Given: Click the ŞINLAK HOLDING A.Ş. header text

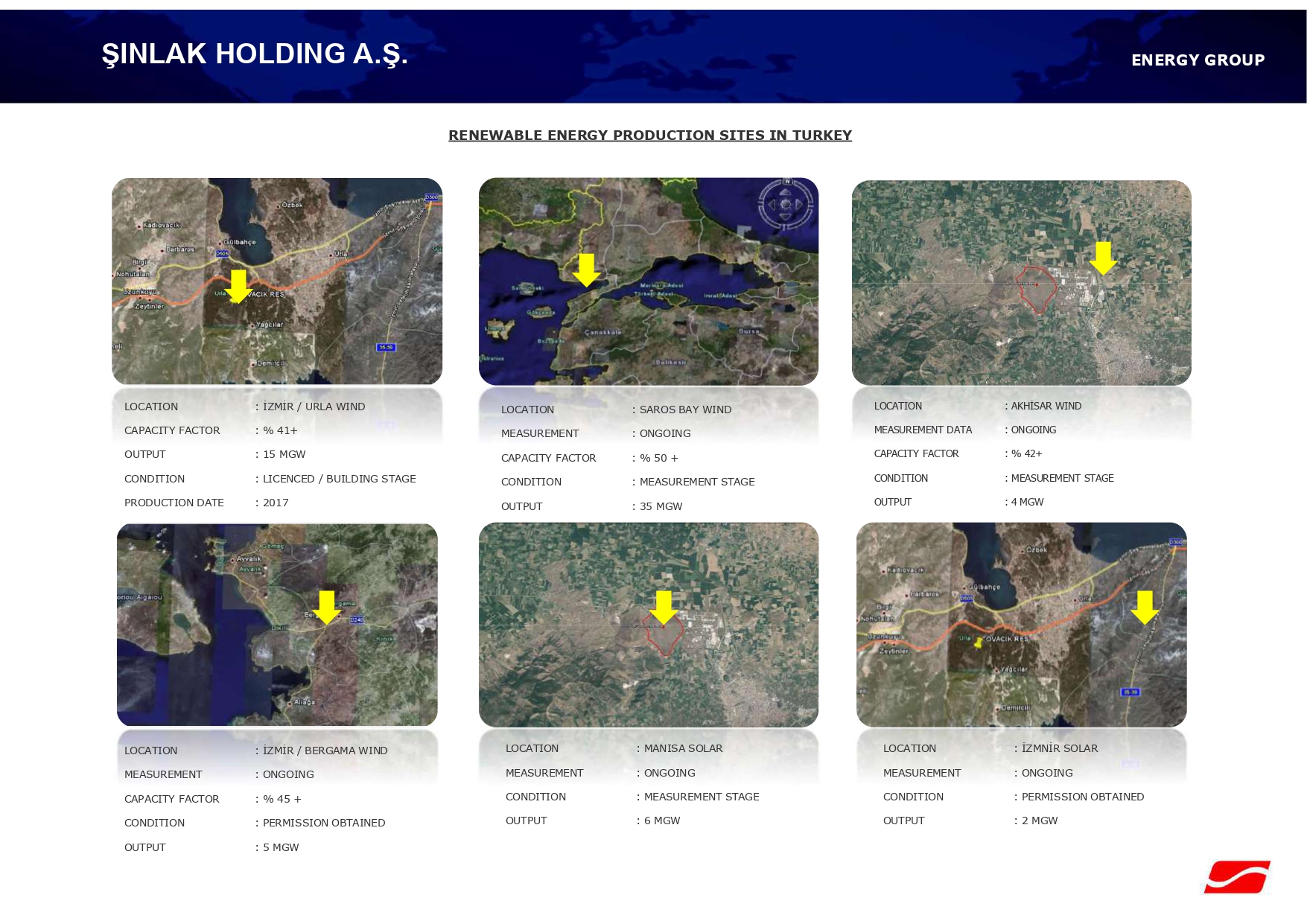Looking at the screenshot, I should pos(255,54).
